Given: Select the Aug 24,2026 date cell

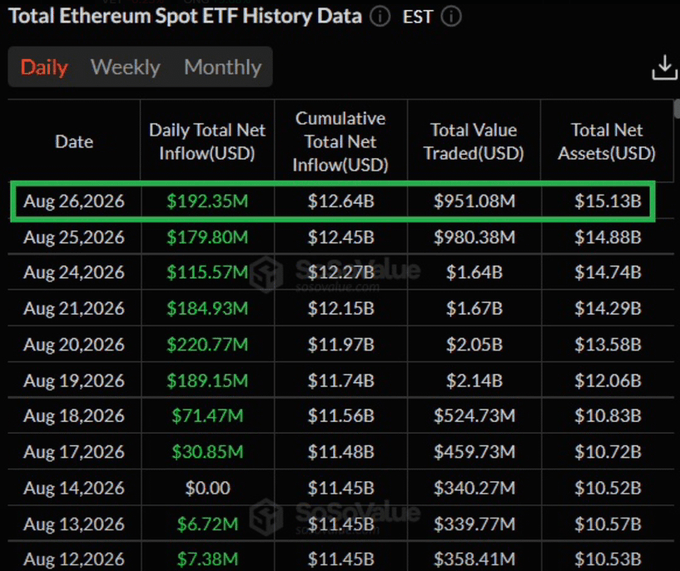Looking at the screenshot, I should tap(74, 273).
